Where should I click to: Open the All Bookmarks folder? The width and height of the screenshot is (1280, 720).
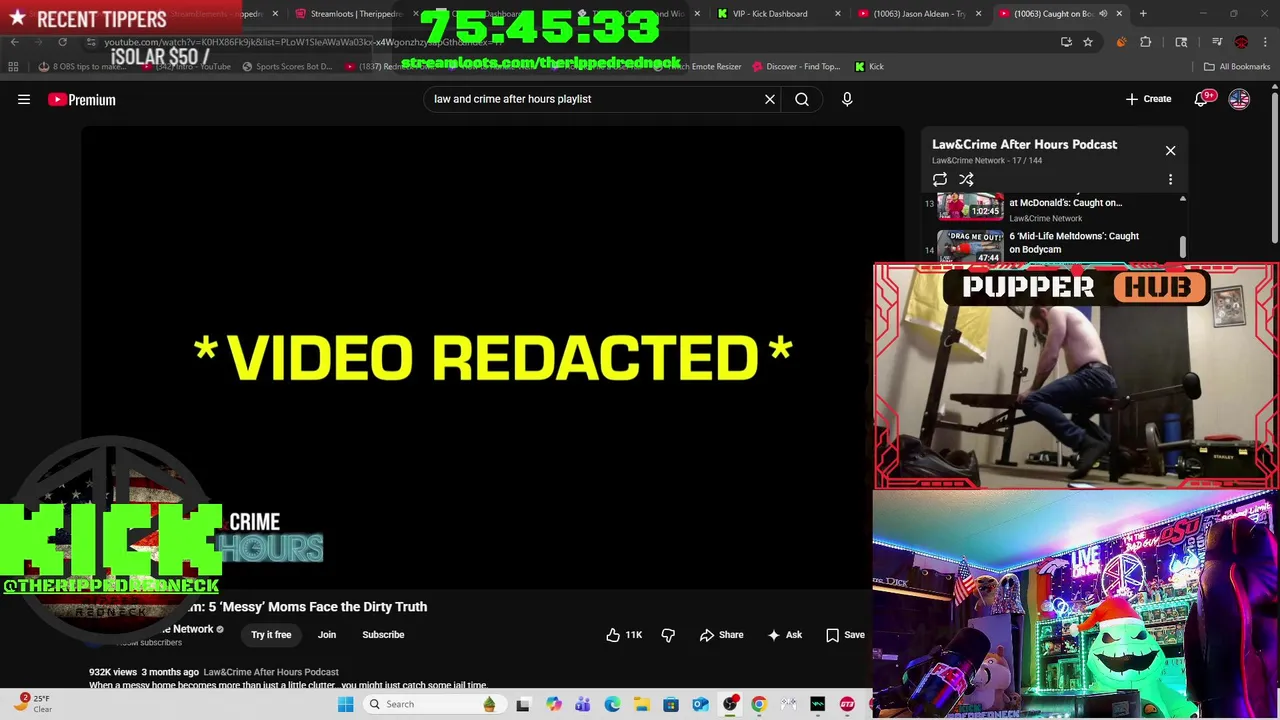[x=1237, y=67]
